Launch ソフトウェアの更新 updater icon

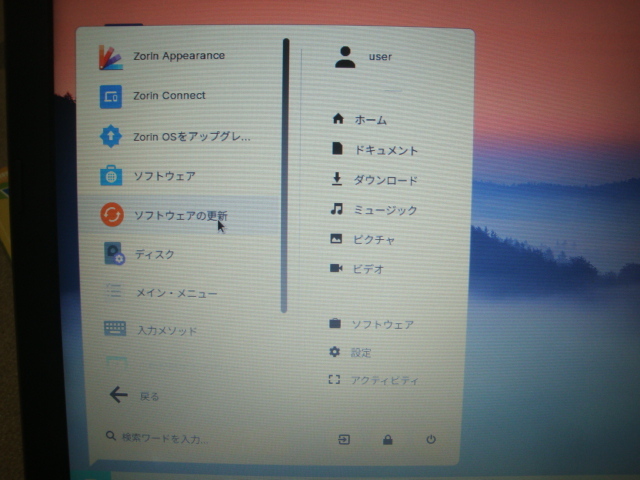click(112, 214)
